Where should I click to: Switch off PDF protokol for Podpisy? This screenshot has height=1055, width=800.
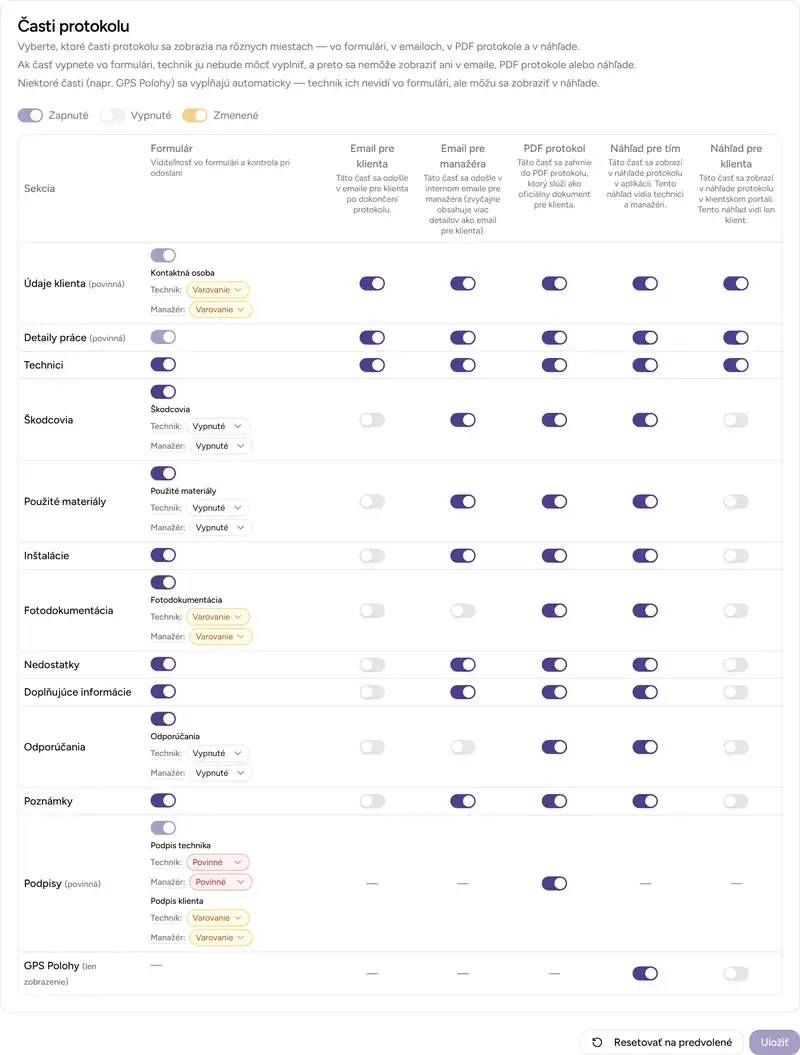click(554, 883)
